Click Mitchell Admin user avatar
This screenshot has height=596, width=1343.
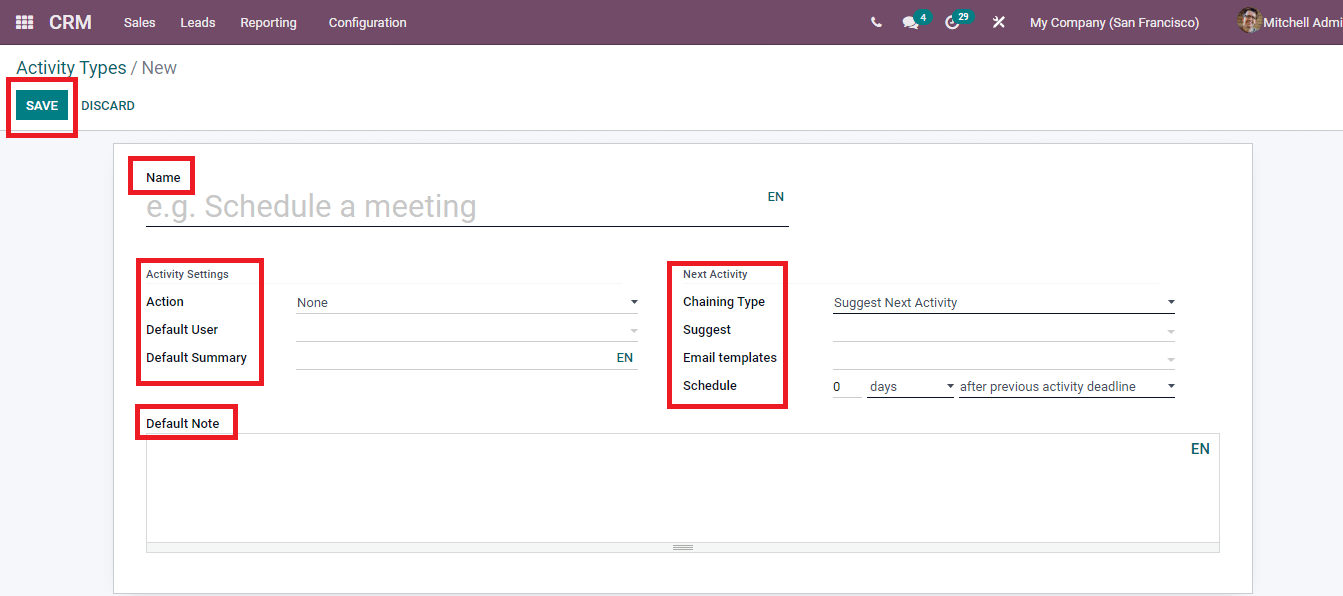[x=1248, y=21]
